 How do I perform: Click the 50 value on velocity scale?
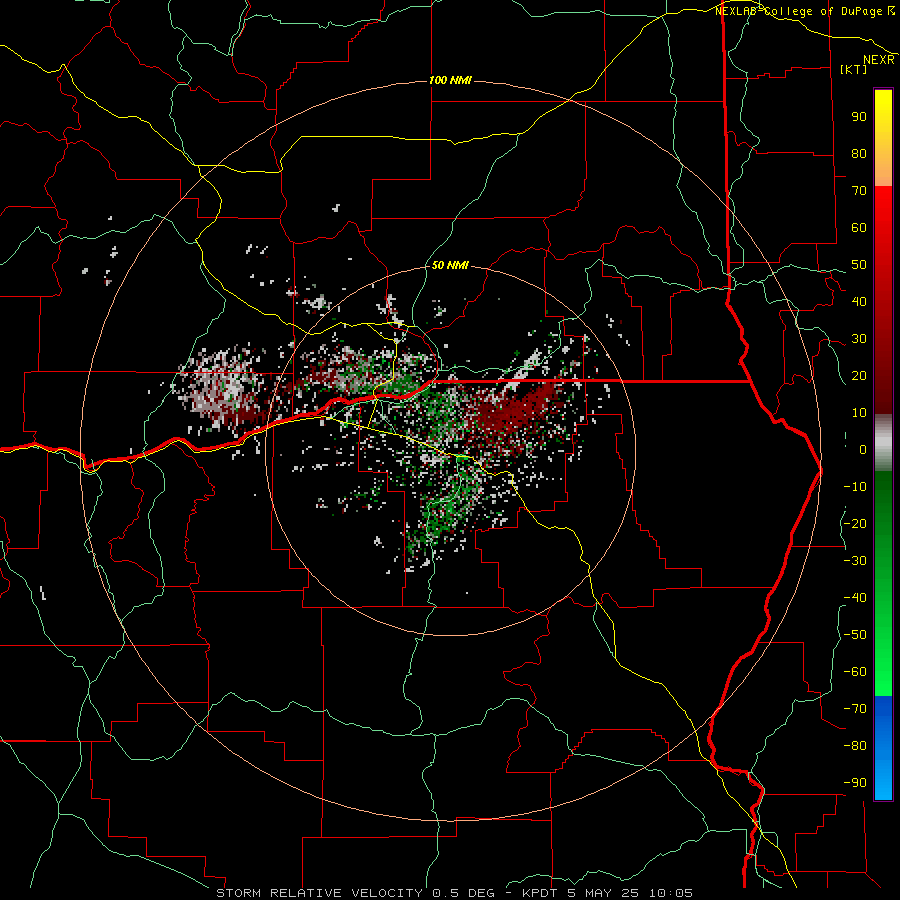[x=859, y=265]
